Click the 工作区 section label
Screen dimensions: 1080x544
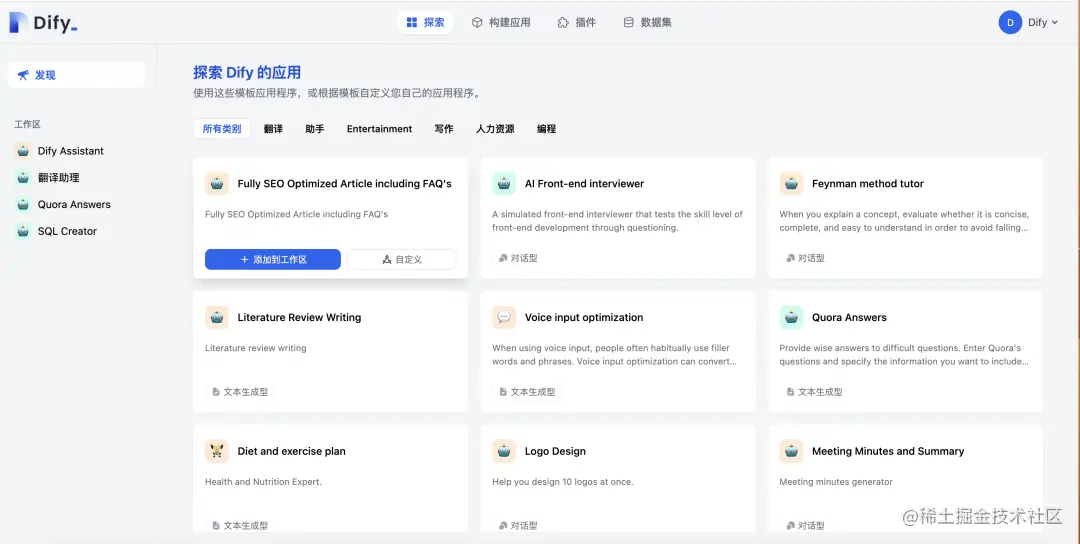(x=28, y=125)
